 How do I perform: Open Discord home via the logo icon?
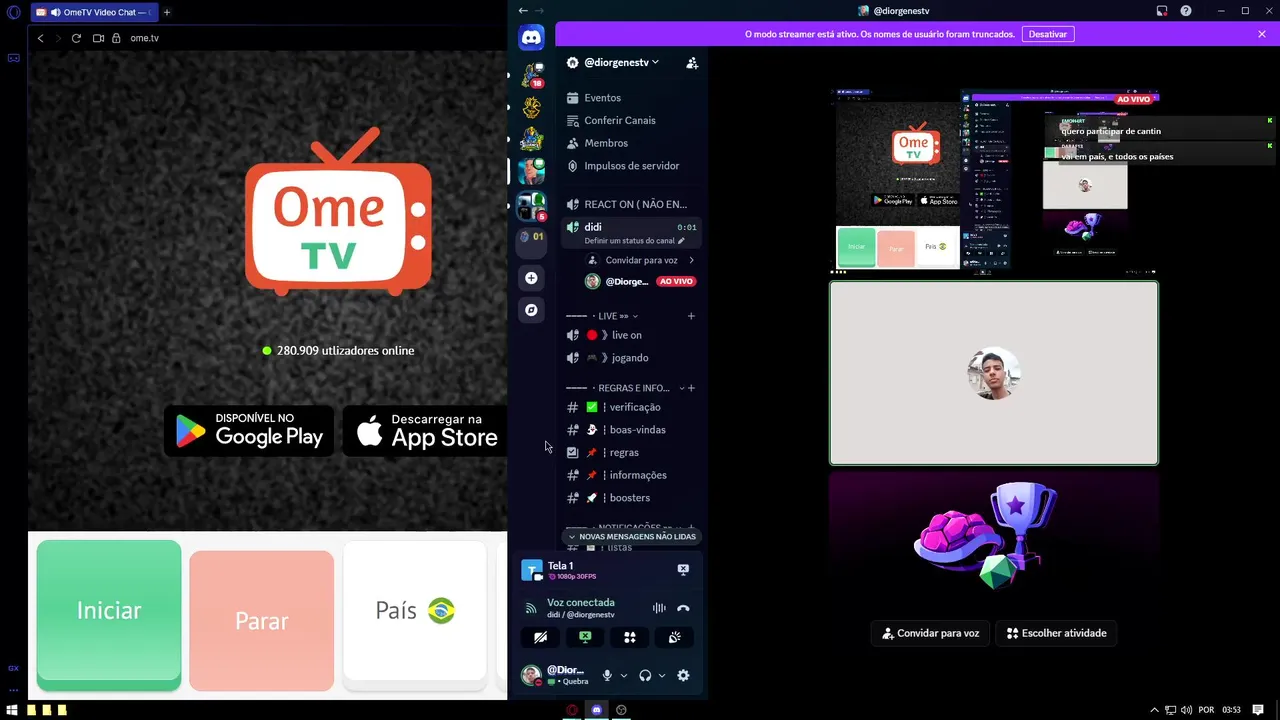point(531,38)
